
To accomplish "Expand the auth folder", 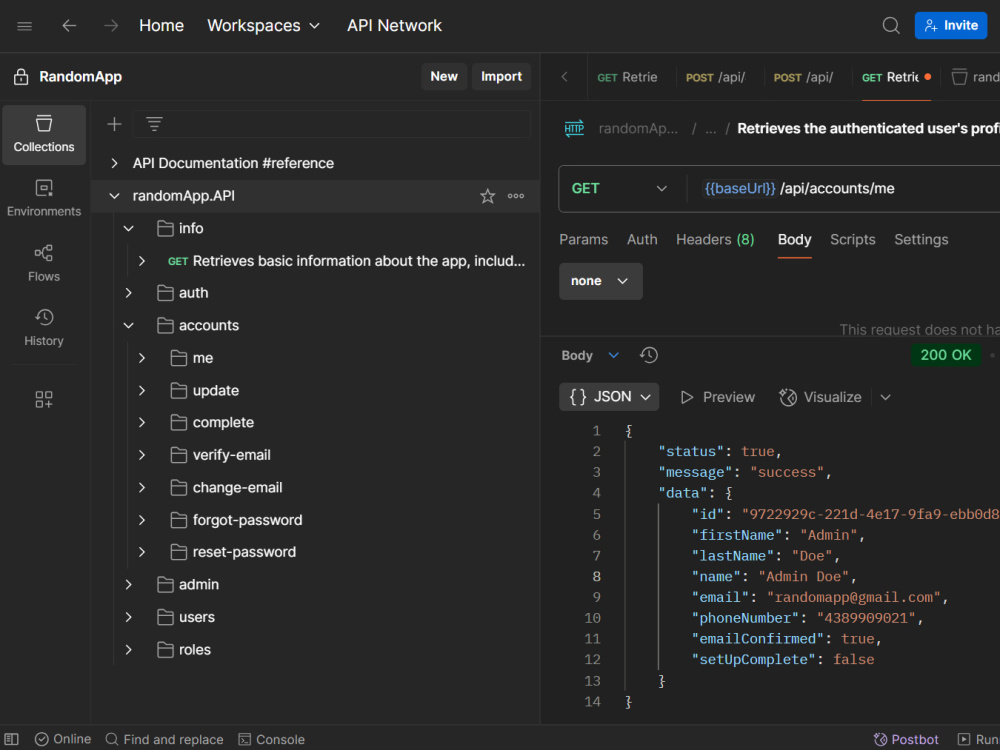I will [128, 293].
